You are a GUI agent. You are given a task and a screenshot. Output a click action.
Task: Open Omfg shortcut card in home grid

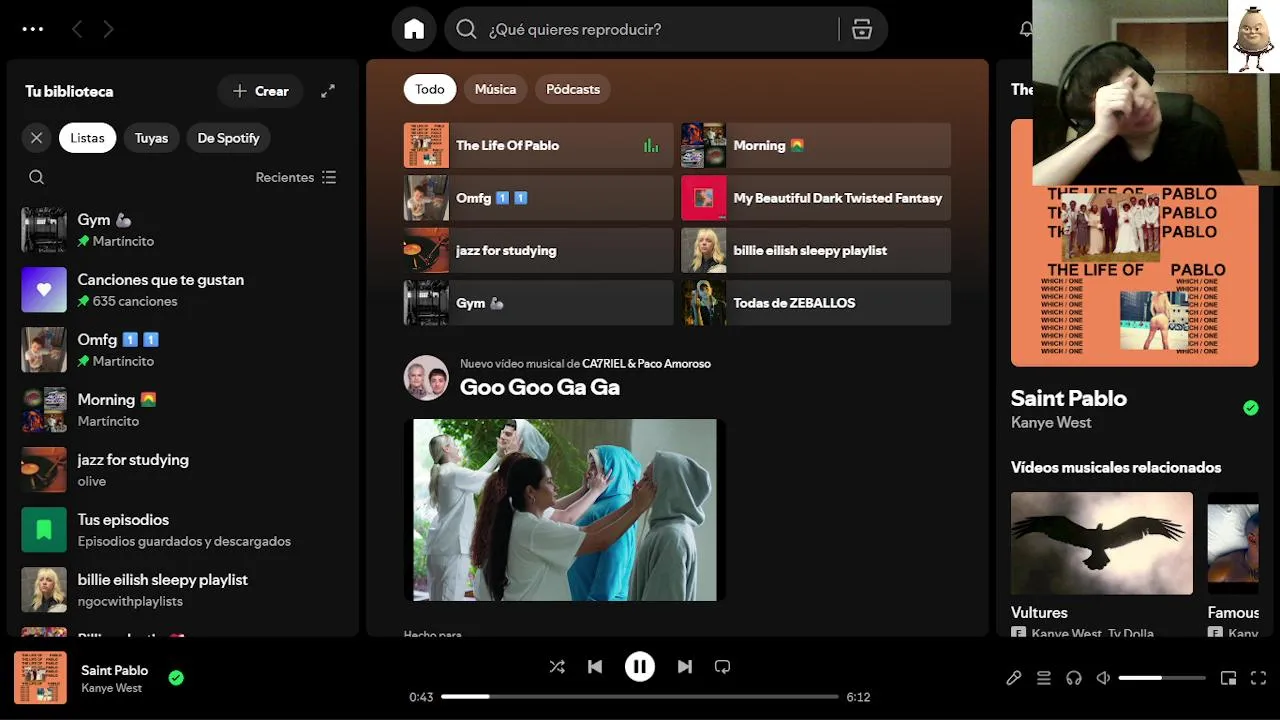(x=539, y=198)
